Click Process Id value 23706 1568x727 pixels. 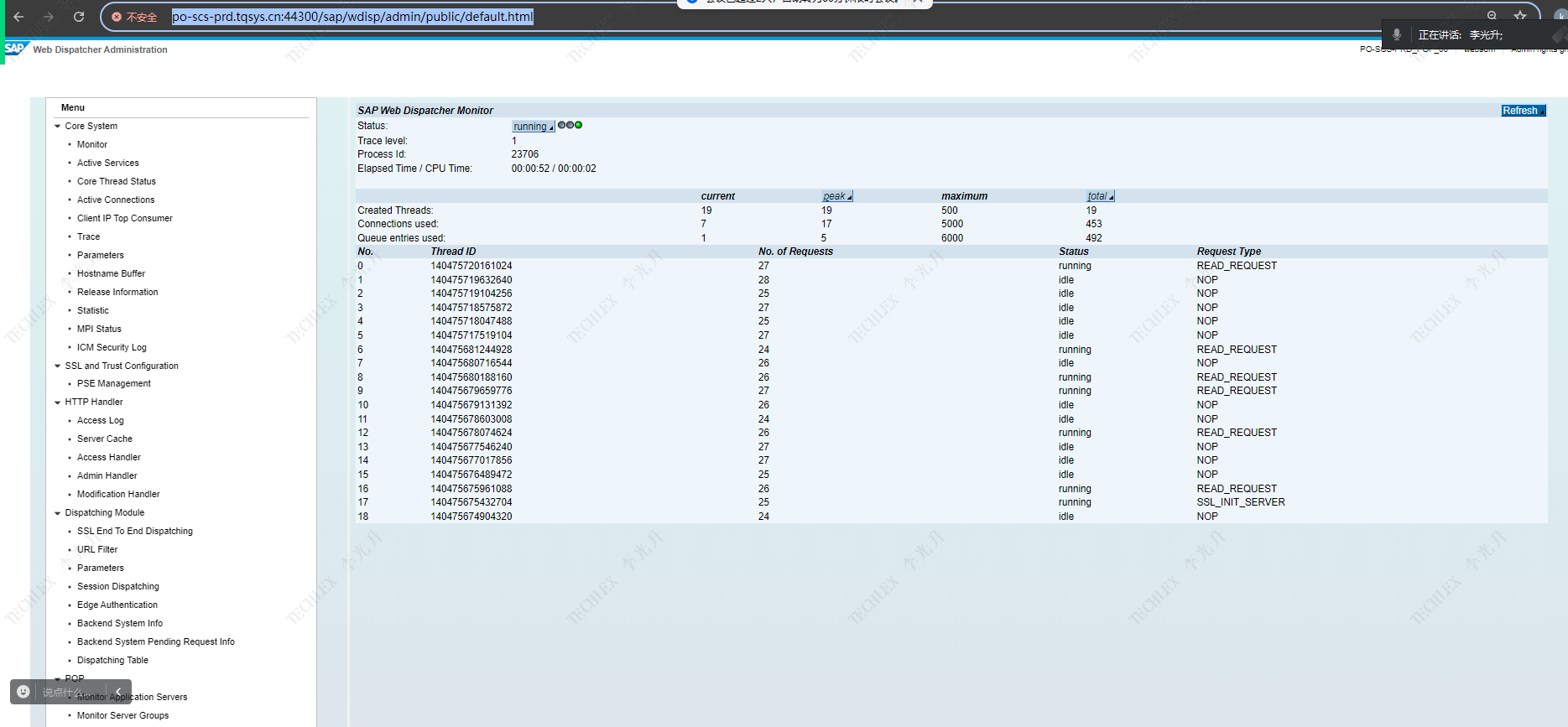(x=525, y=154)
